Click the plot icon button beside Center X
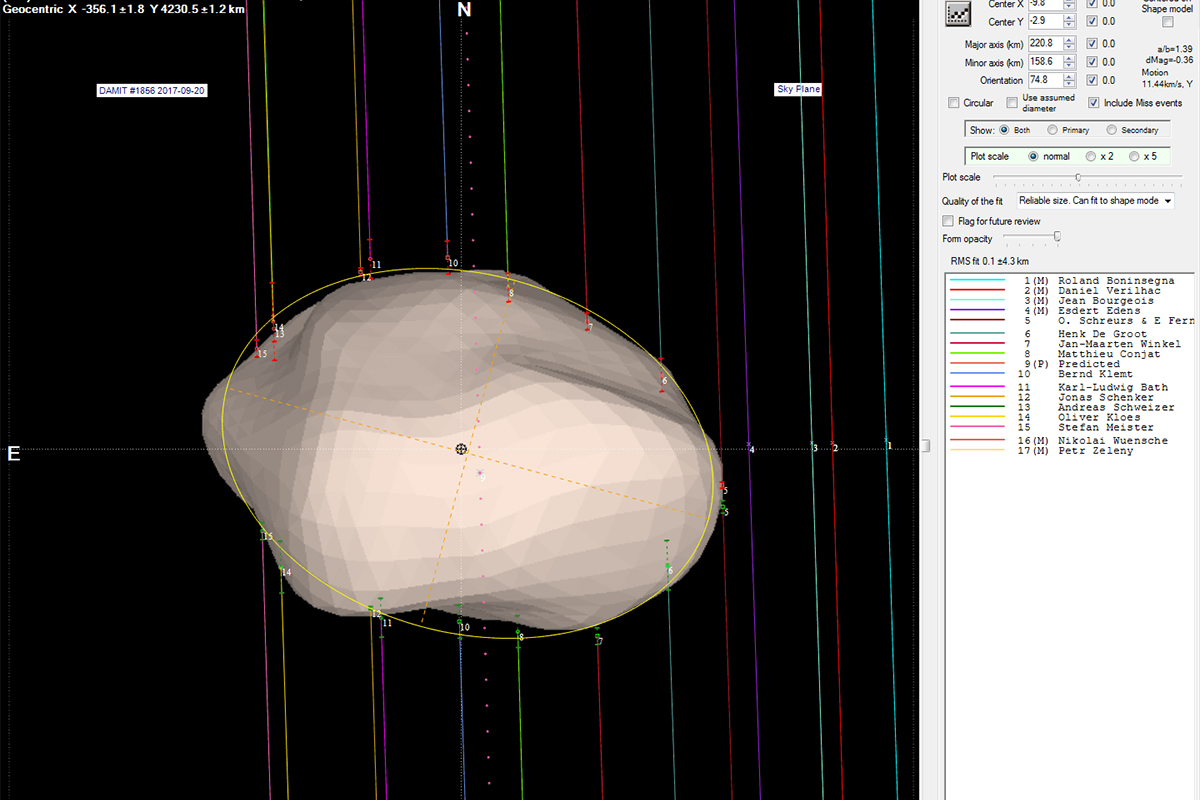The width and height of the screenshot is (1200, 800). pos(959,12)
